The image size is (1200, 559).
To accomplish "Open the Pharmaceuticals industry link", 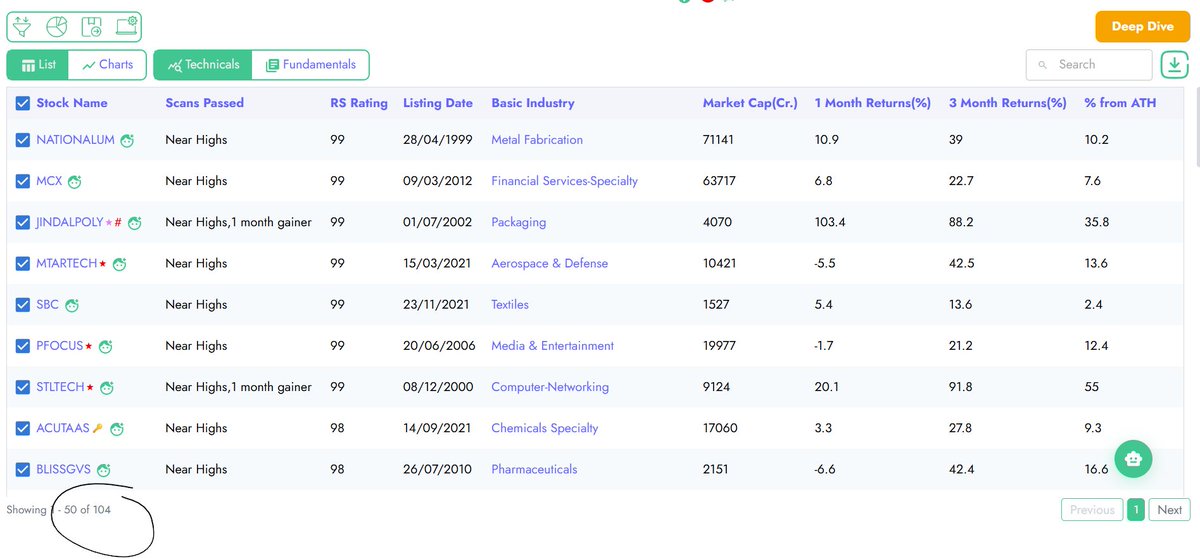I will [534, 469].
